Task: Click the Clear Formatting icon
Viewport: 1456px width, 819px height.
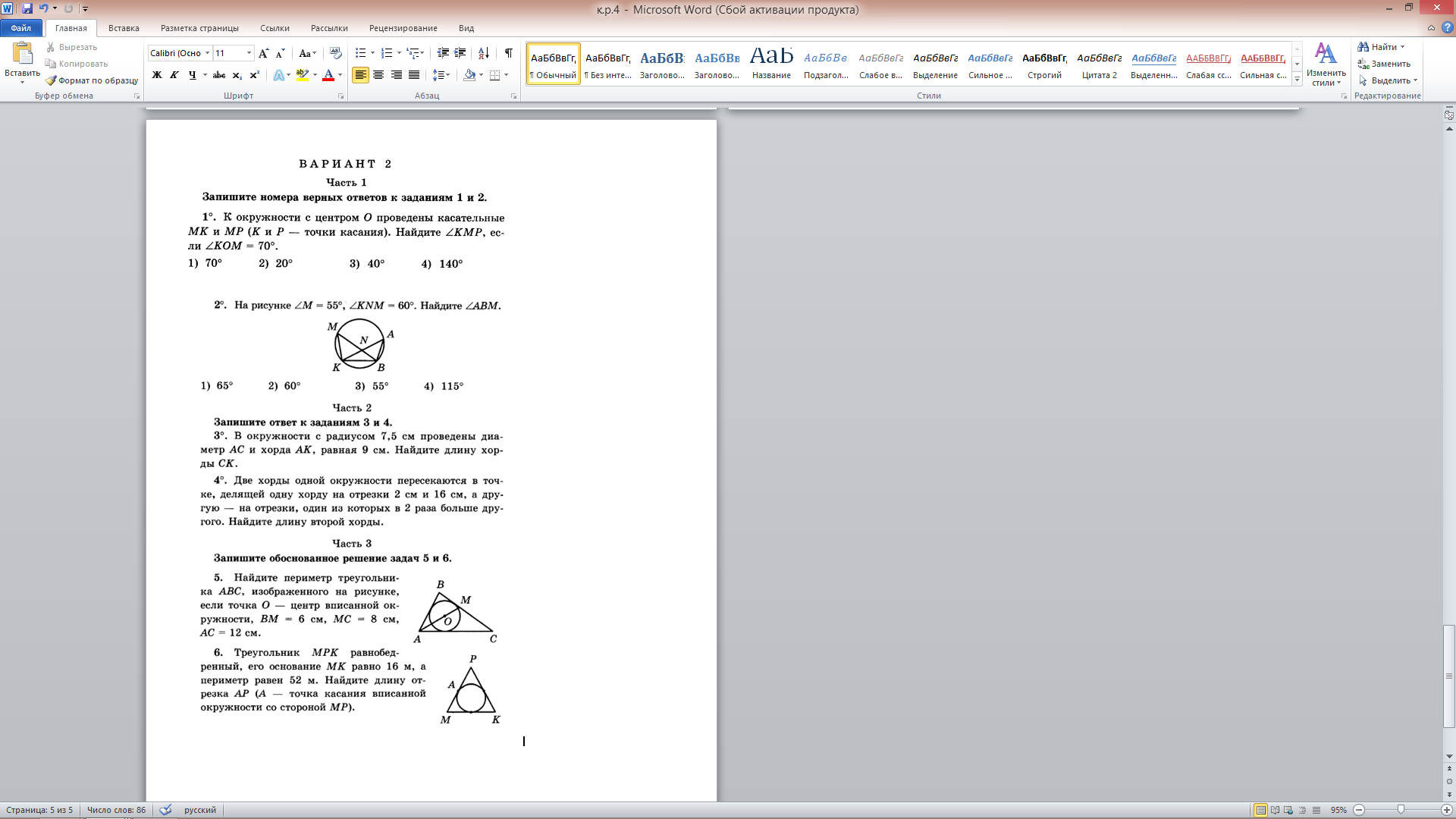Action: (x=336, y=53)
